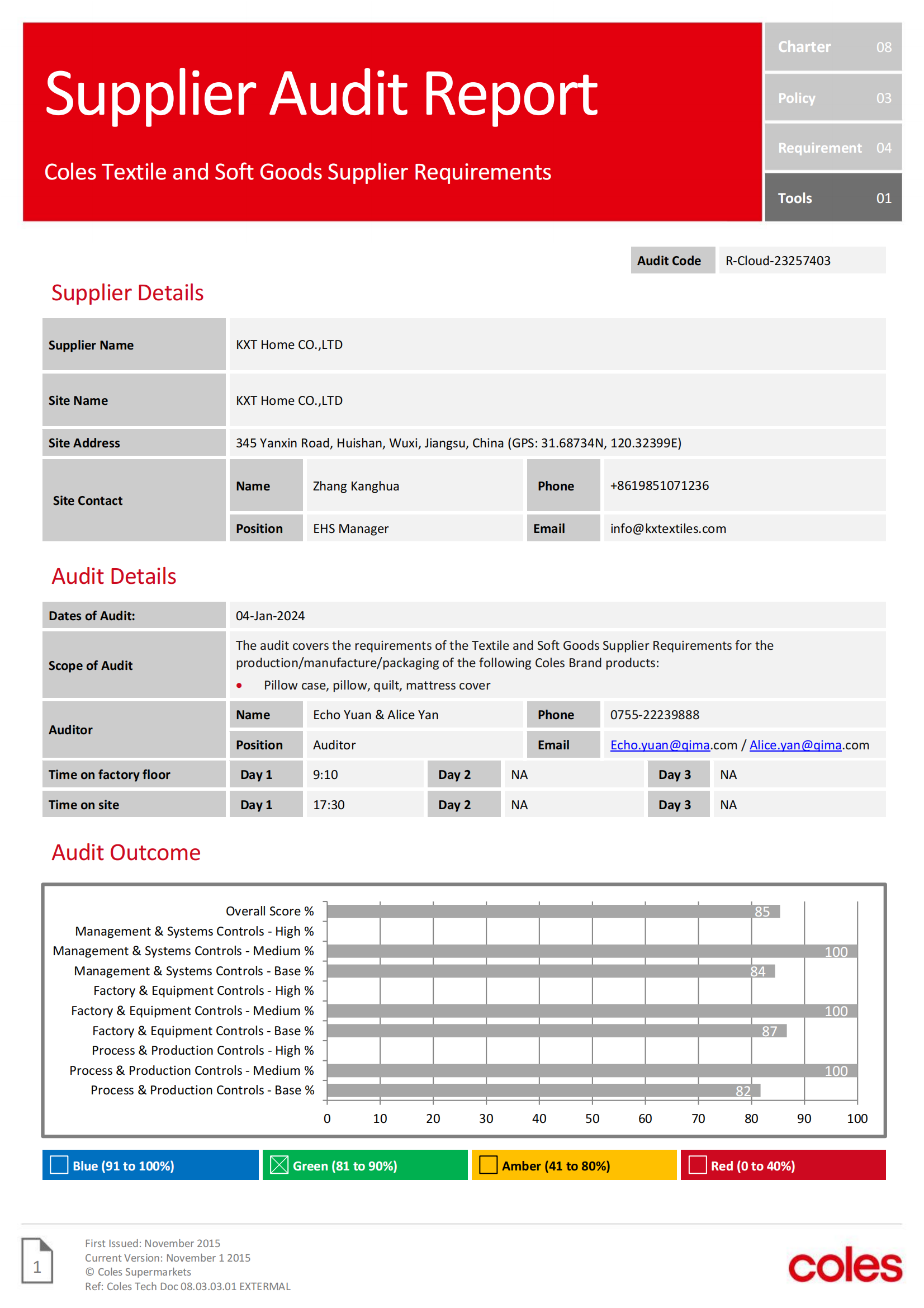Tick the Blue (91 to 100%) checkbox
This screenshot has width=924, height=1308.
click(x=59, y=1165)
